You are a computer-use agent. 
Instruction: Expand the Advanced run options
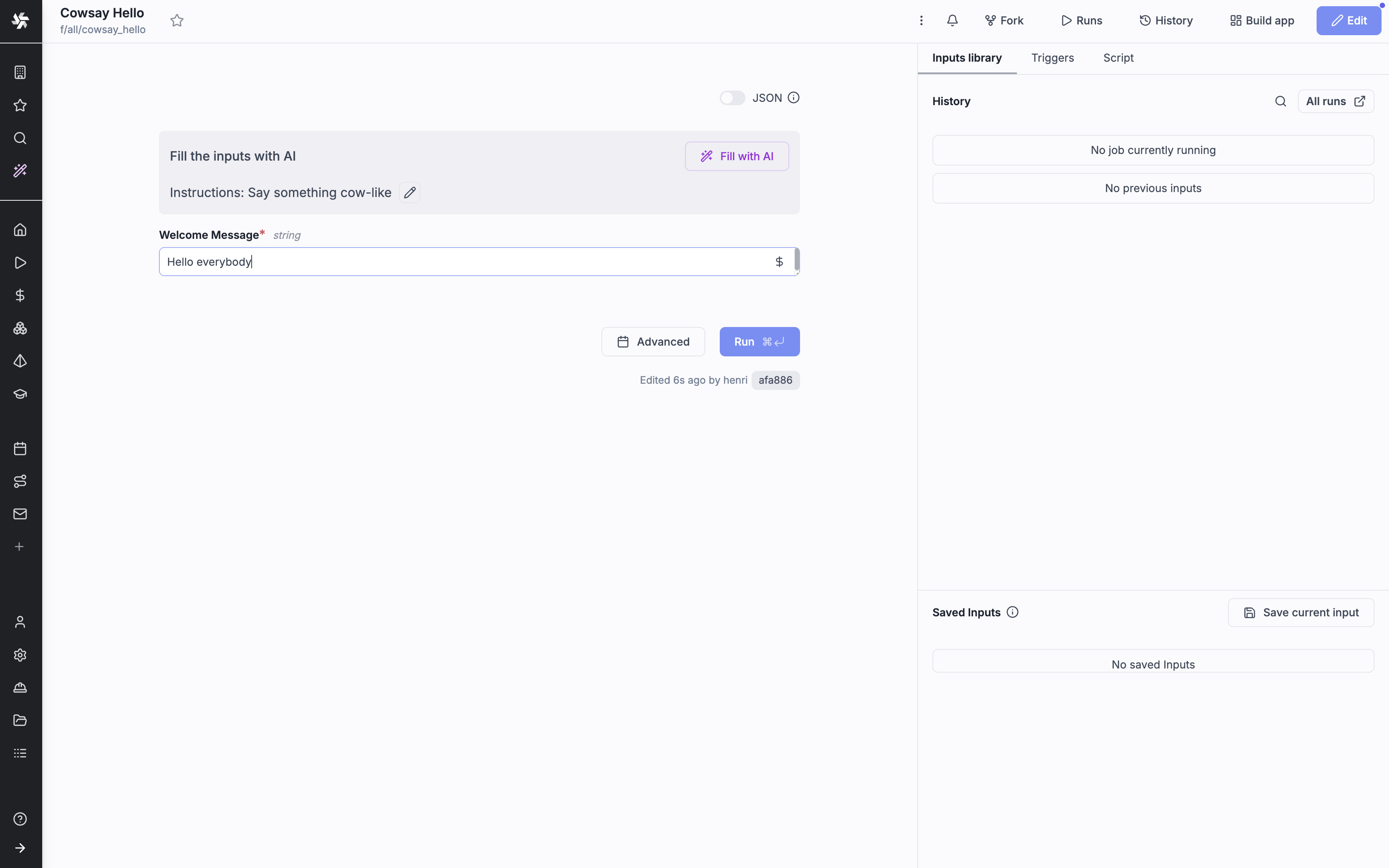click(653, 341)
